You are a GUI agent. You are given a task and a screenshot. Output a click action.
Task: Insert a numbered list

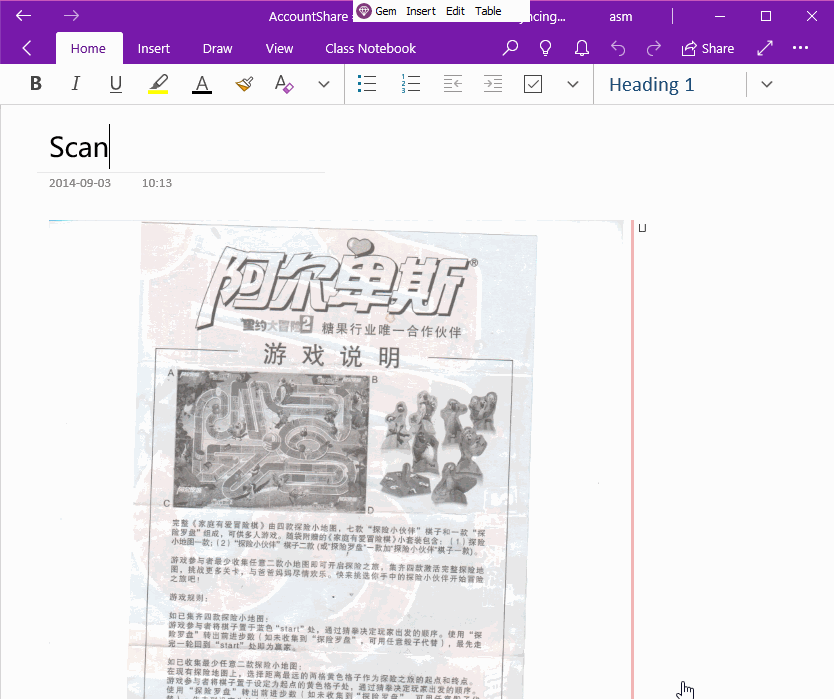411,84
